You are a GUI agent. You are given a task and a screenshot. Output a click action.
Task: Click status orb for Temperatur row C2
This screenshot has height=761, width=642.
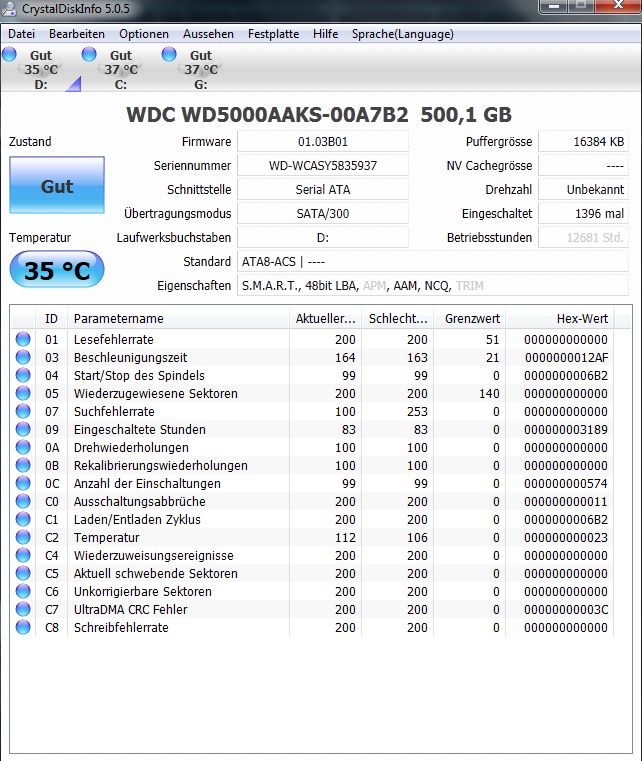(23, 537)
